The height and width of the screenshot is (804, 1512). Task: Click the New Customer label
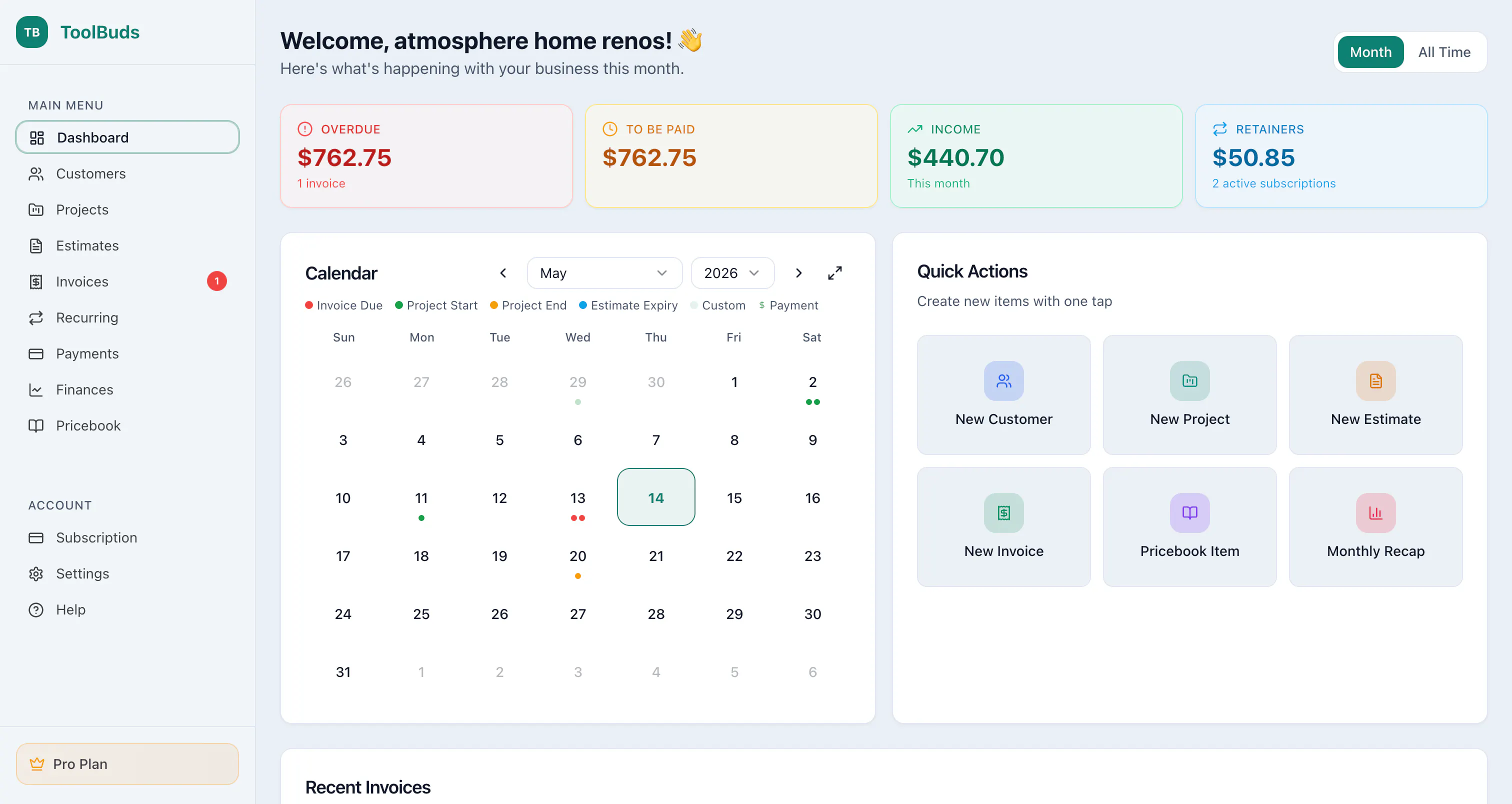(1003, 419)
